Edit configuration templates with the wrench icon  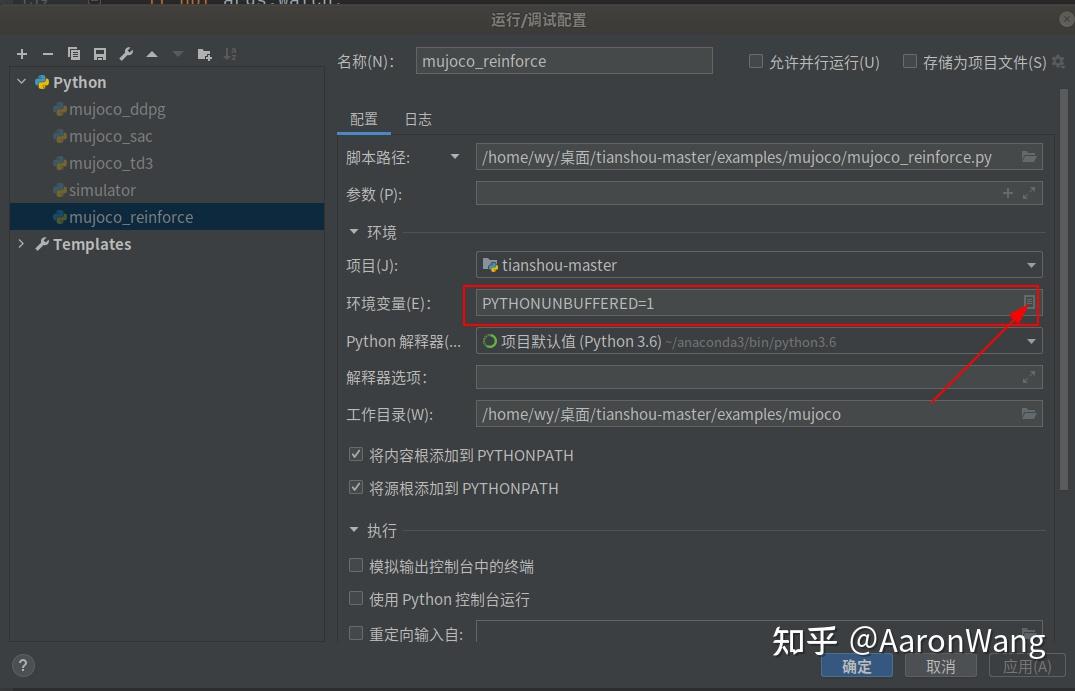pos(126,53)
